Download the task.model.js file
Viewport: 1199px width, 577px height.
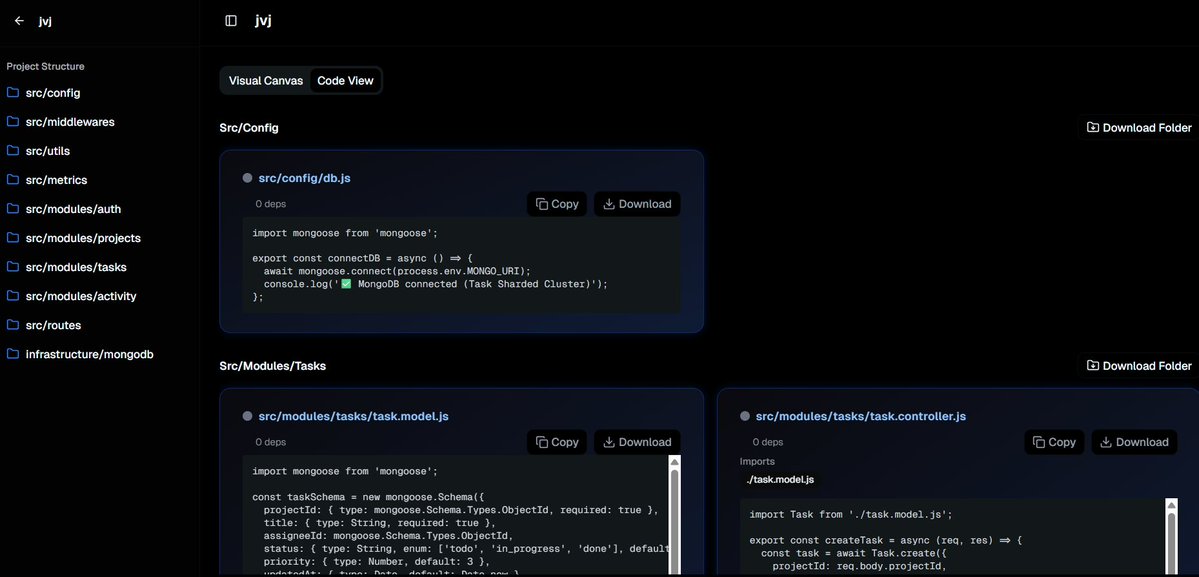tap(637, 442)
